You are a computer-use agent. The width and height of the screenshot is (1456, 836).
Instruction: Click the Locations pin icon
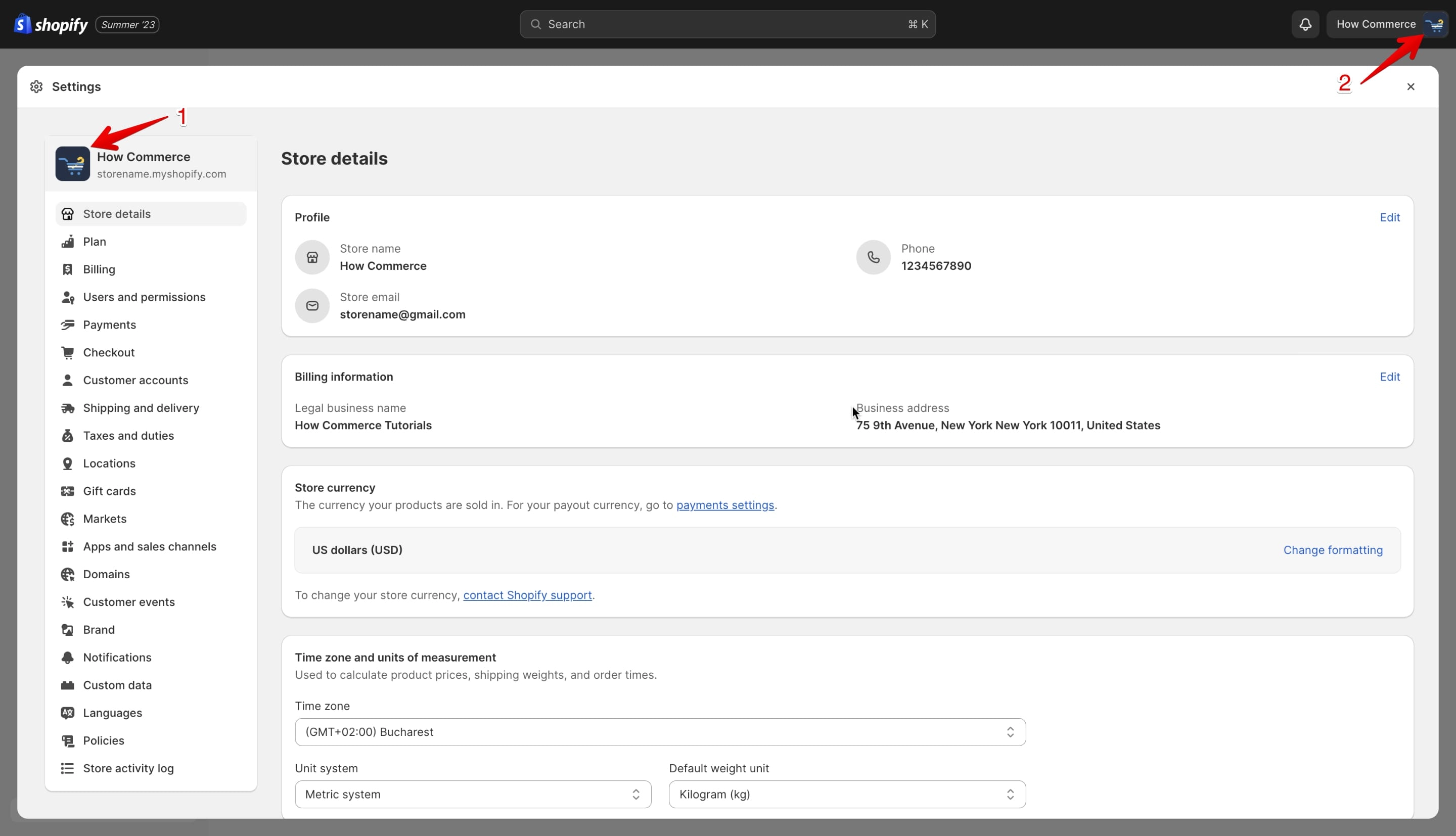[x=67, y=463]
